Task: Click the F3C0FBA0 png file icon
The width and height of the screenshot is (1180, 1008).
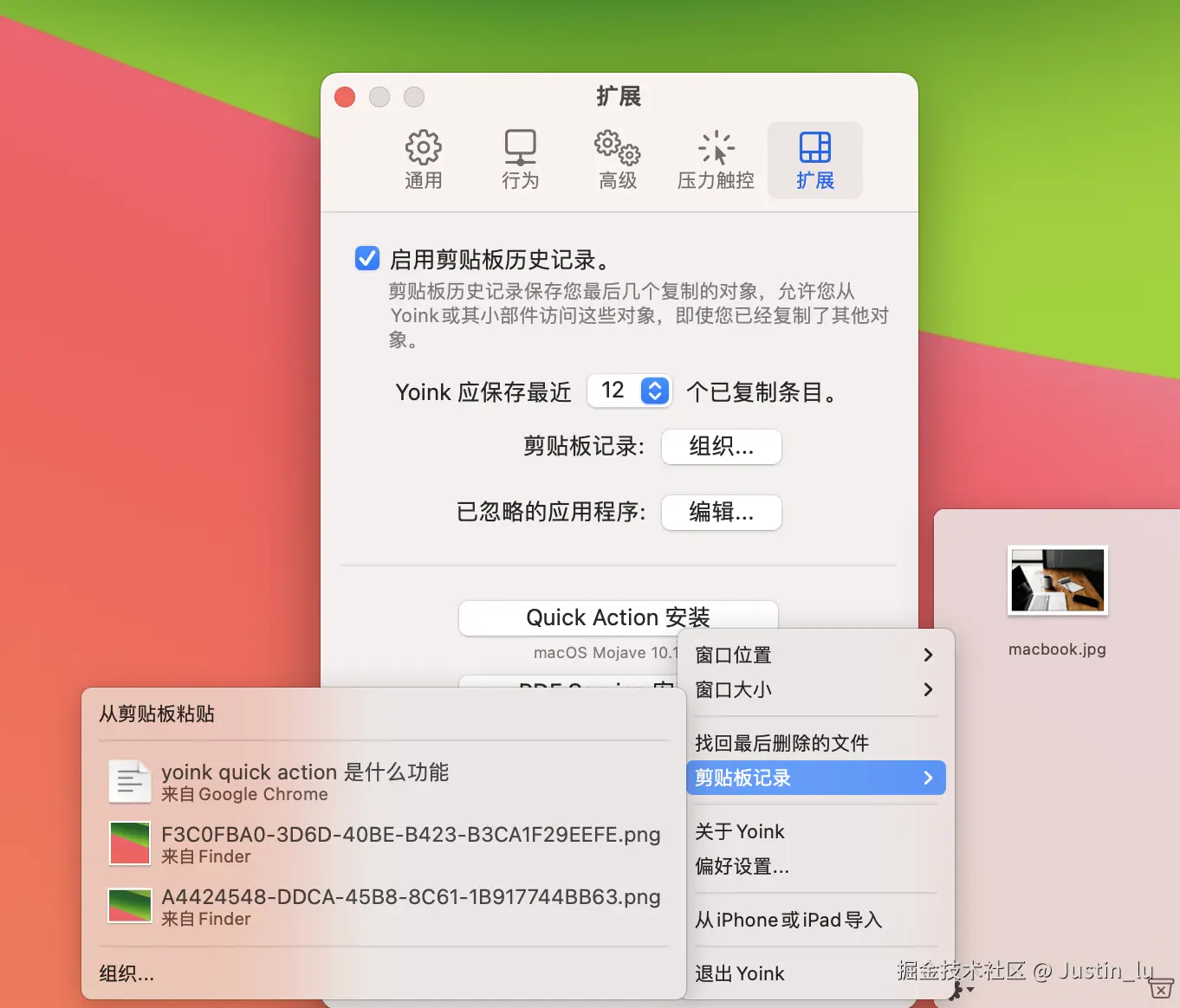Action: point(130,843)
